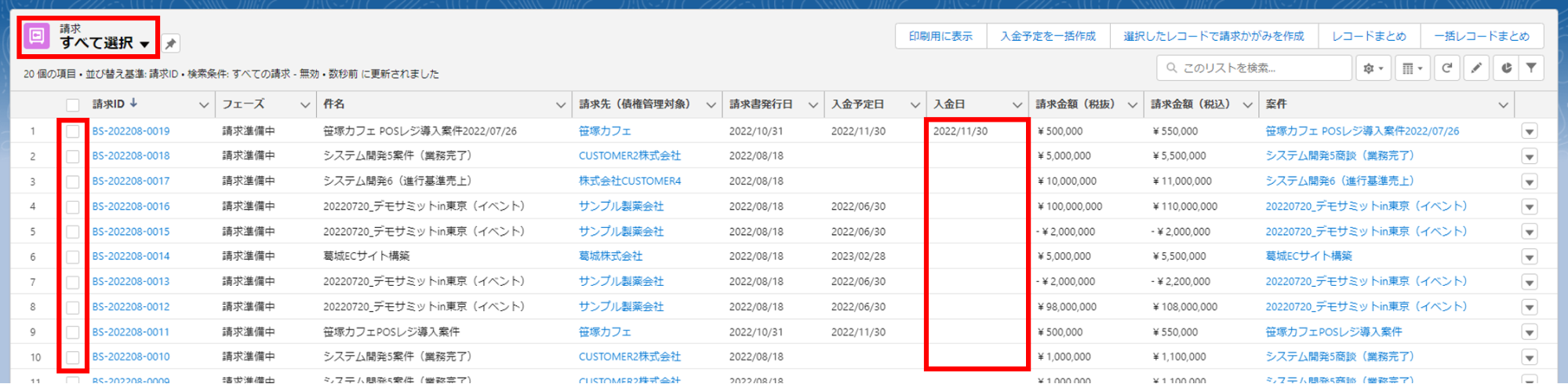Expand 請求ID column menu chevron
Viewport: 1568px width, 384px height.
204,104
